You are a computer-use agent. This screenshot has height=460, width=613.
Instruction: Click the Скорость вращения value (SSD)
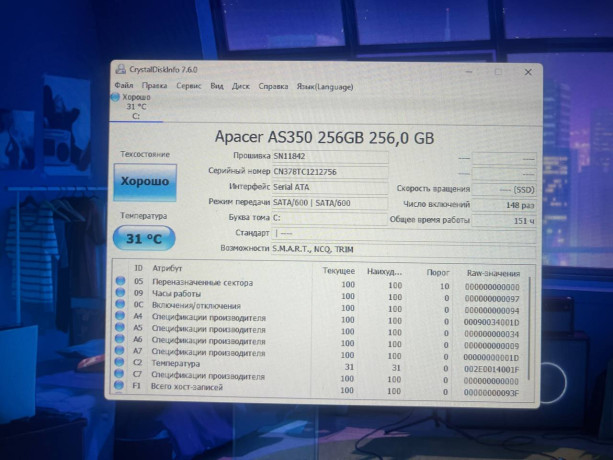(504, 190)
